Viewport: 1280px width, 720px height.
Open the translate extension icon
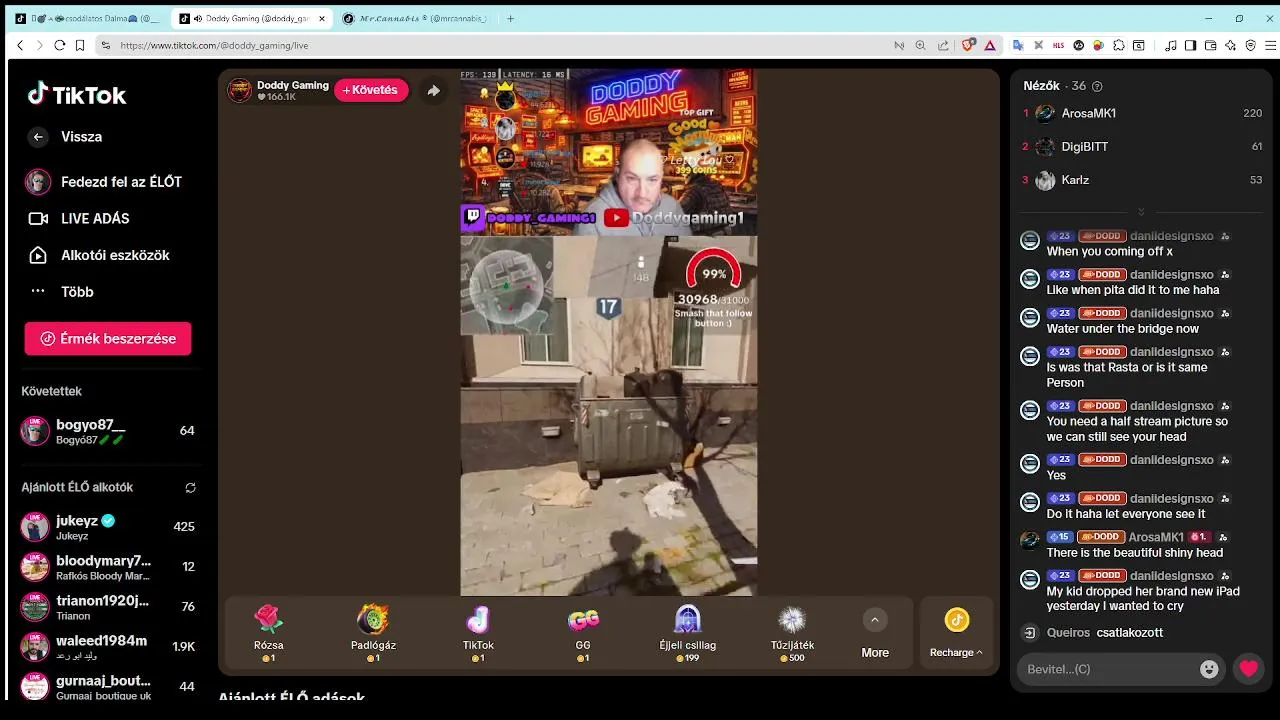click(x=1018, y=45)
